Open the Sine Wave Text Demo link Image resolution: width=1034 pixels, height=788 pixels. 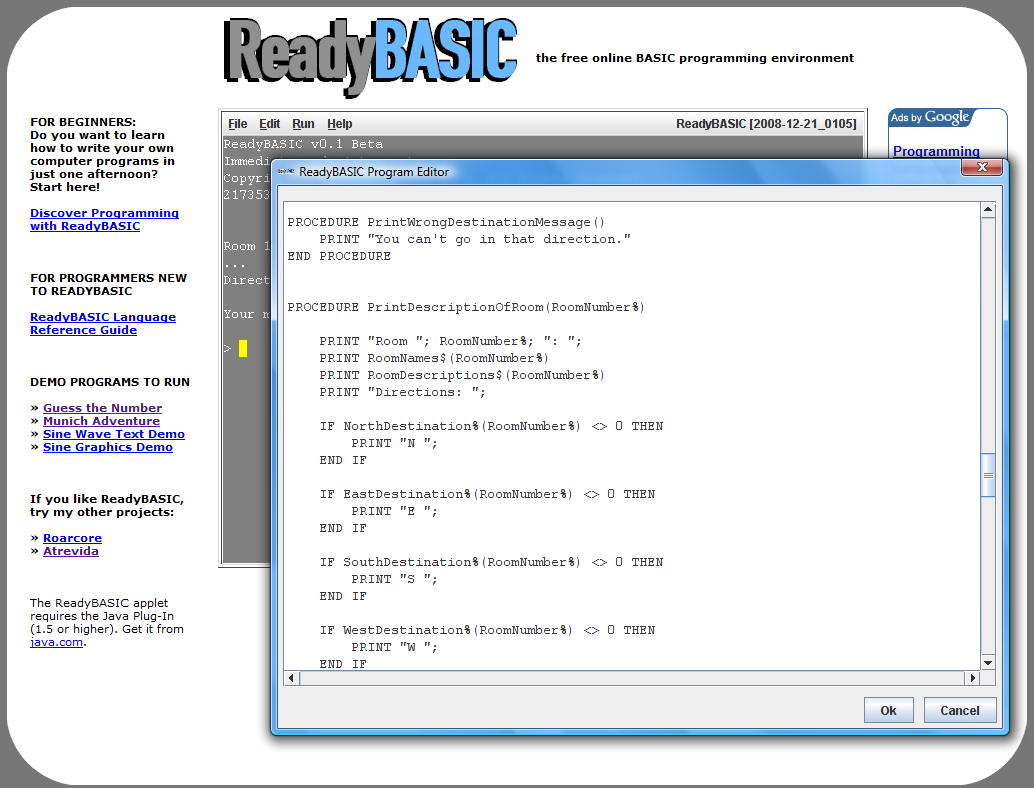coord(113,434)
